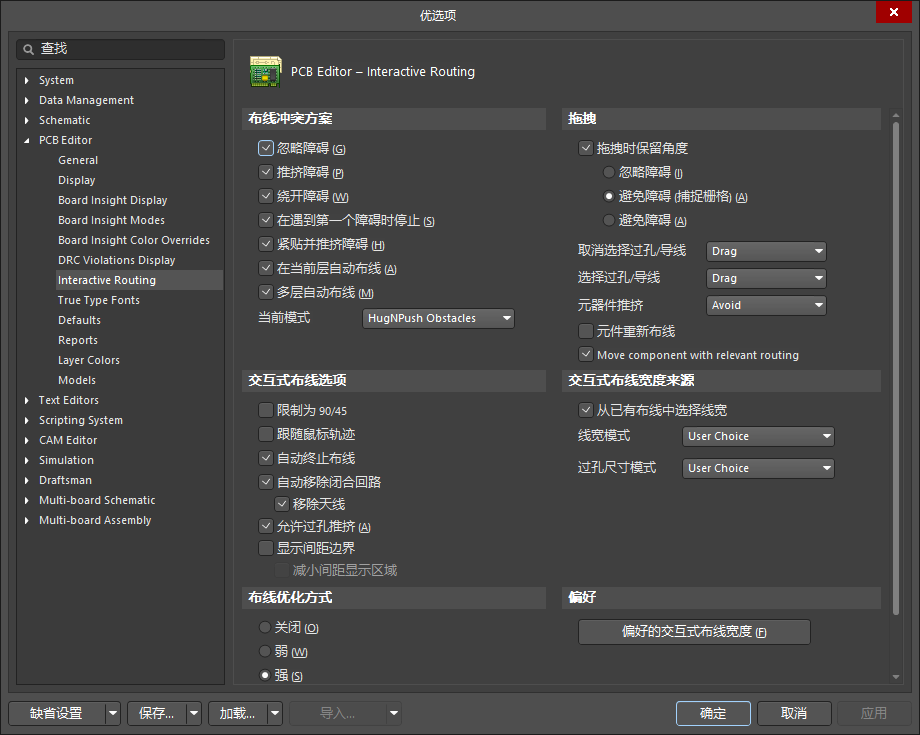
Task: Toggle 移除天线 checkbox
Action: (282, 503)
